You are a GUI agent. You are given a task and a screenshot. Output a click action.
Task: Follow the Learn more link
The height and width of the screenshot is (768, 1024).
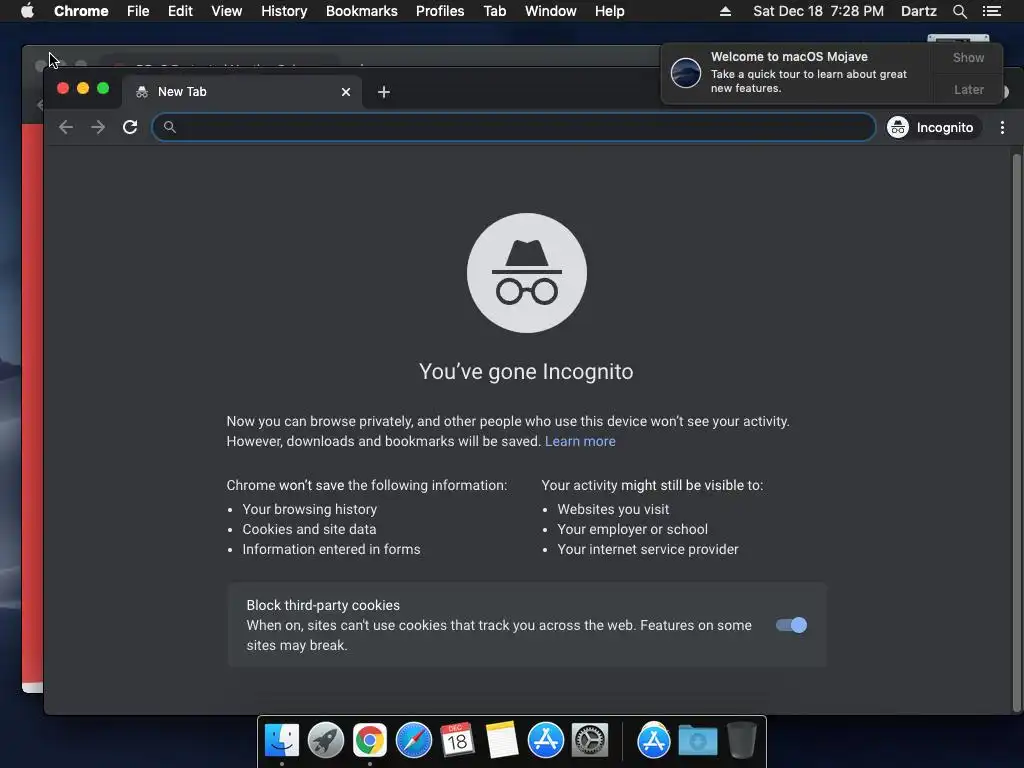pos(580,441)
